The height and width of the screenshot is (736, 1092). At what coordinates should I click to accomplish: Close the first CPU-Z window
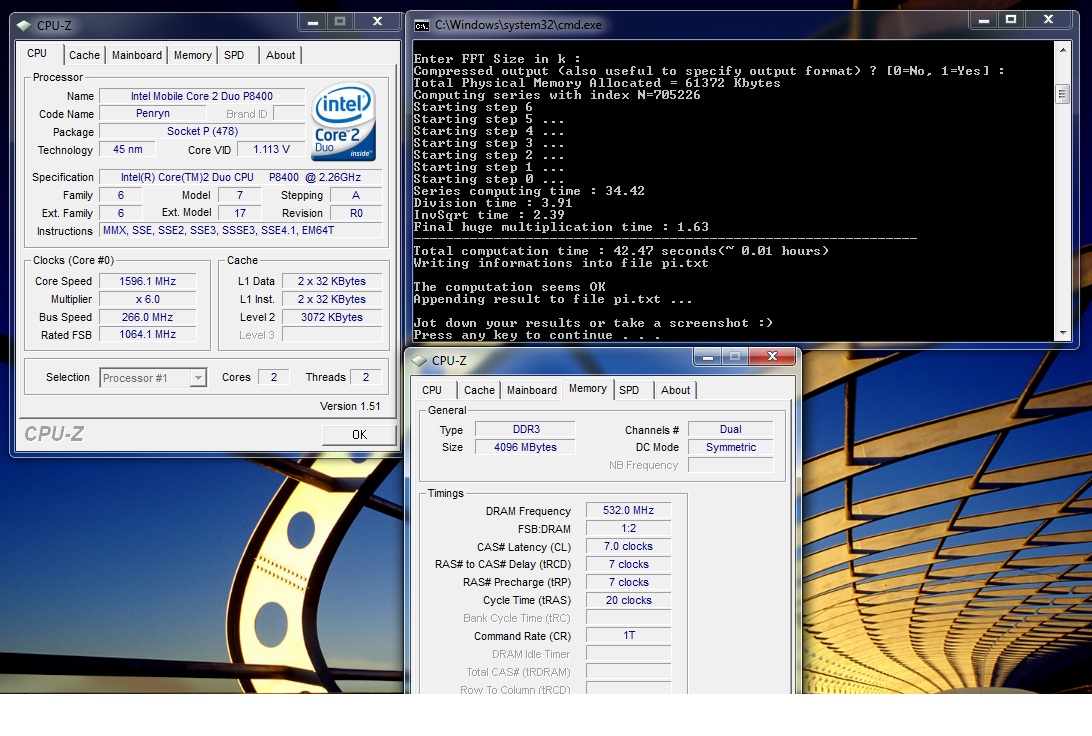(x=377, y=22)
